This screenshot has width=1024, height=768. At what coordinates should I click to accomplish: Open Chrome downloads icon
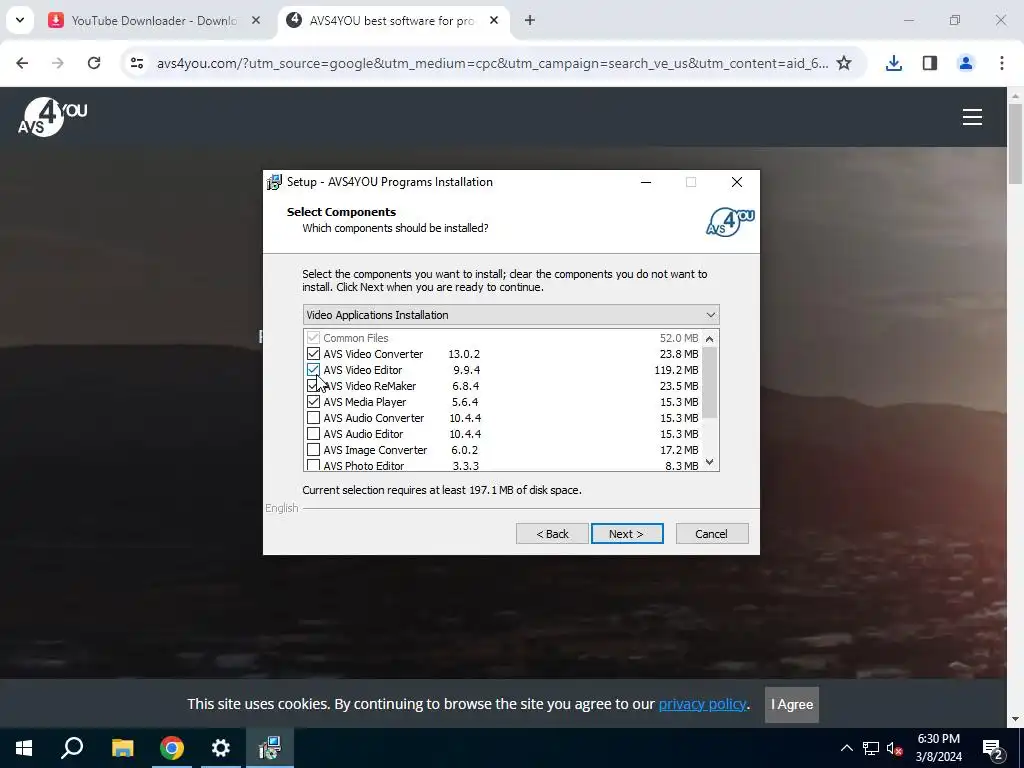pos(893,63)
